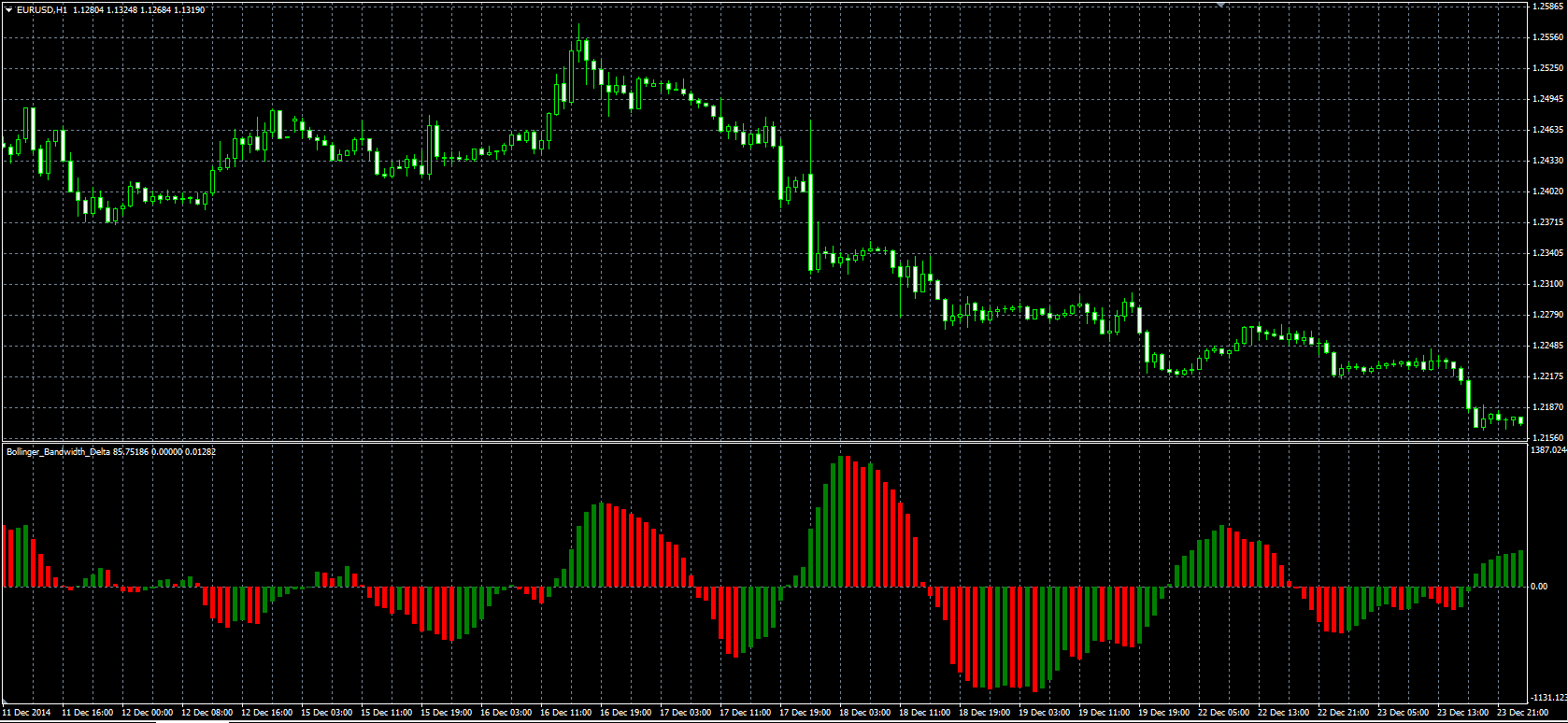Image resolution: width=1568 pixels, height=723 pixels.
Task: Click the 18 Dec 03:00 time label
Action: pos(865,713)
